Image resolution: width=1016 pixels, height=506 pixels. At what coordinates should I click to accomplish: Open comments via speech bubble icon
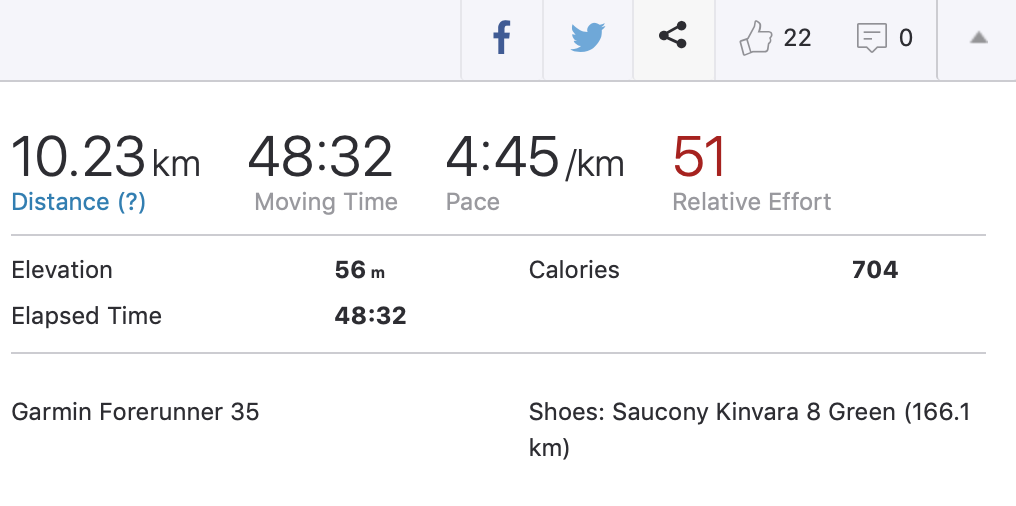[872, 39]
